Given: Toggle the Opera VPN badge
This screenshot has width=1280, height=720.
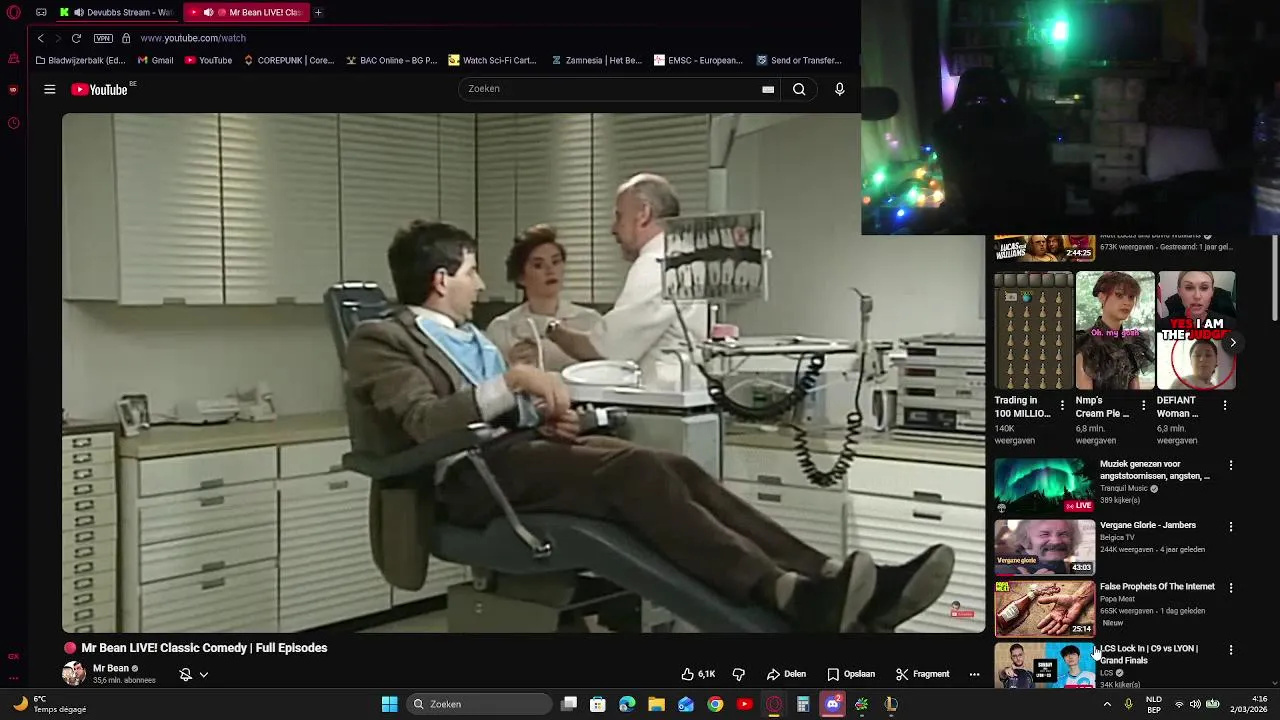Looking at the screenshot, I should click(103, 38).
